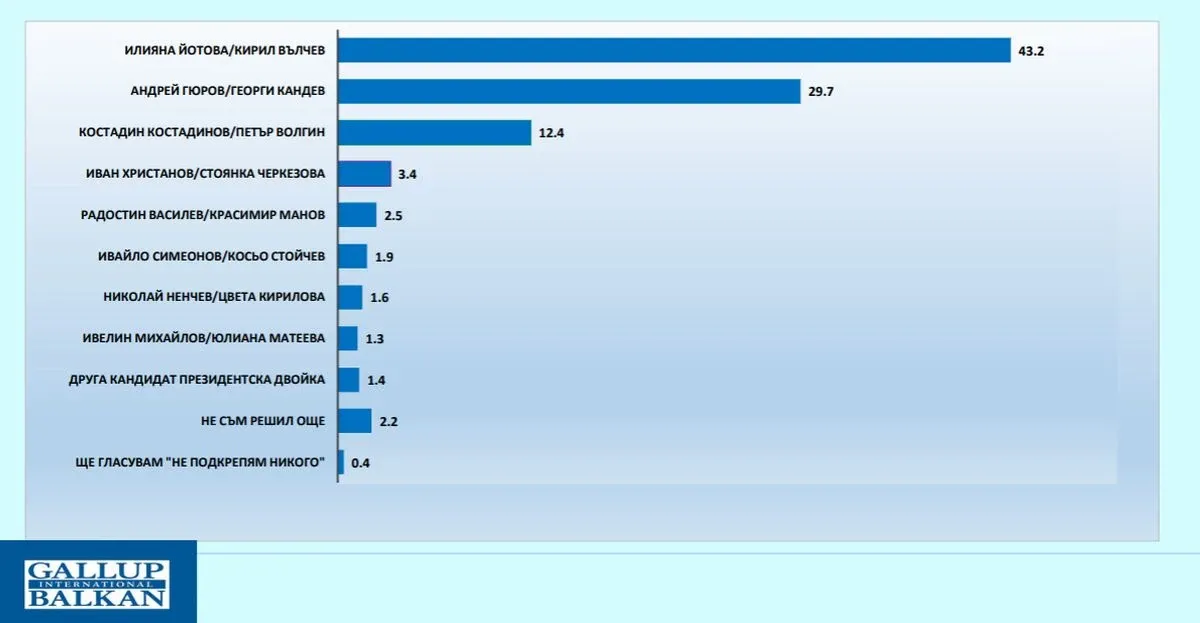The image size is (1200, 623).
Task: Select the value 1.6
Action: coord(378,297)
